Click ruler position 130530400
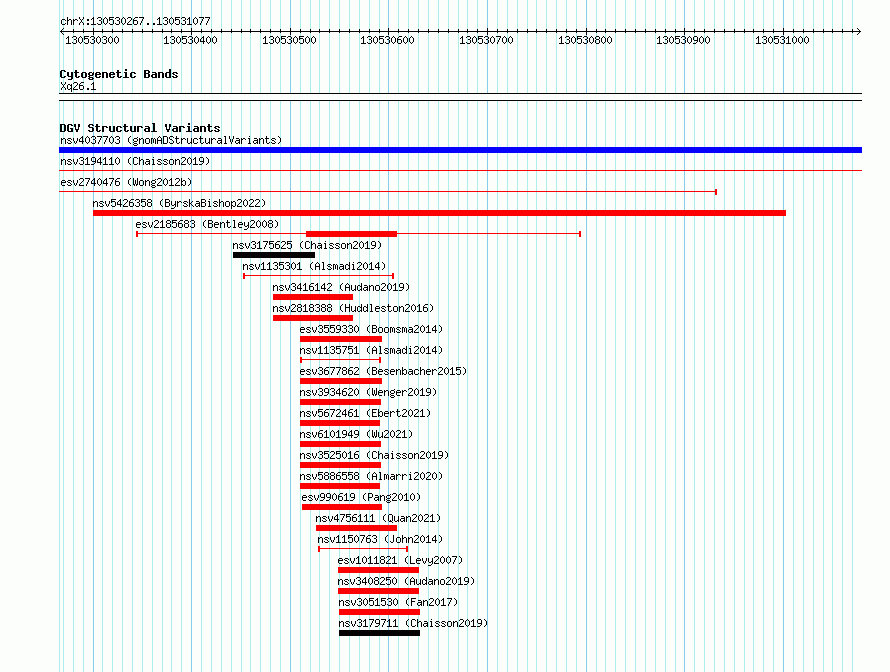Image resolution: width=890 pixels, height=672 pixels. tap(190, 40)
